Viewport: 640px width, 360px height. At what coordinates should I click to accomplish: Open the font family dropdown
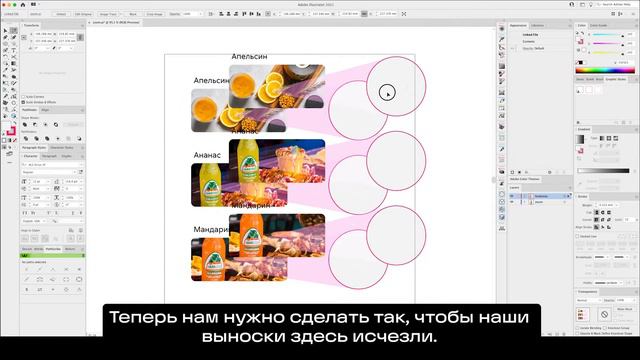pos(52,164)
